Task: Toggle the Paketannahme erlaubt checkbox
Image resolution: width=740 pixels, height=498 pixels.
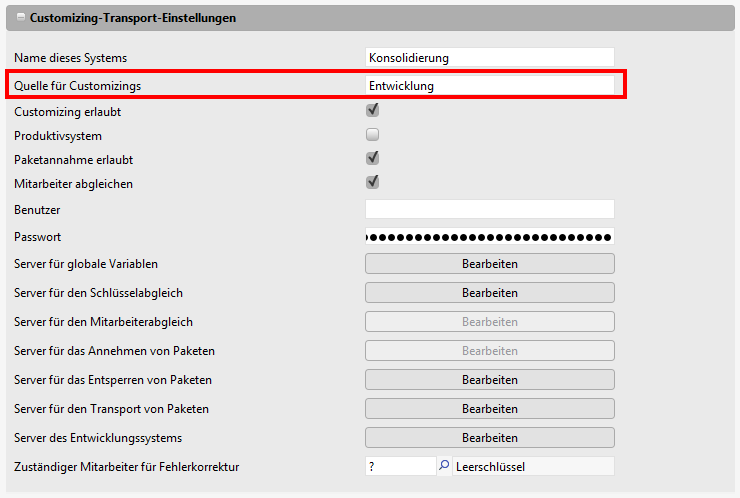Action: point(372,158)
